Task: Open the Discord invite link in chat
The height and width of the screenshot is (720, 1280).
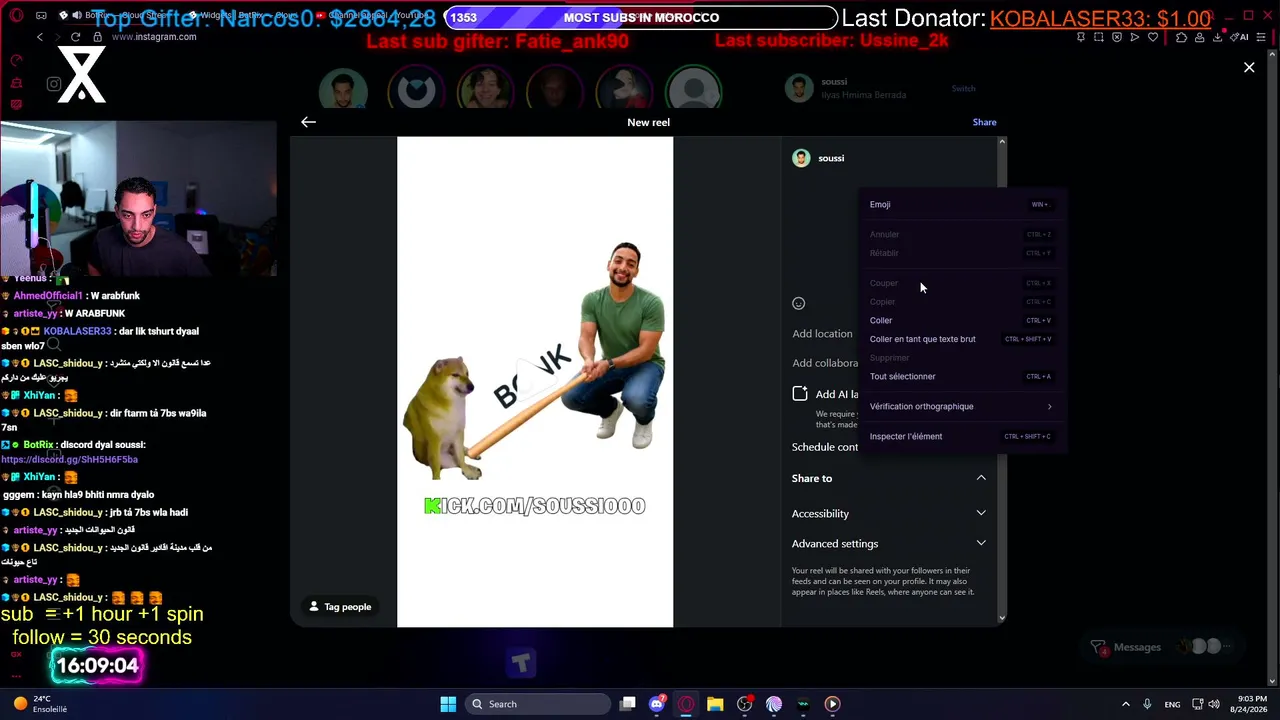Action: point(69,460)
